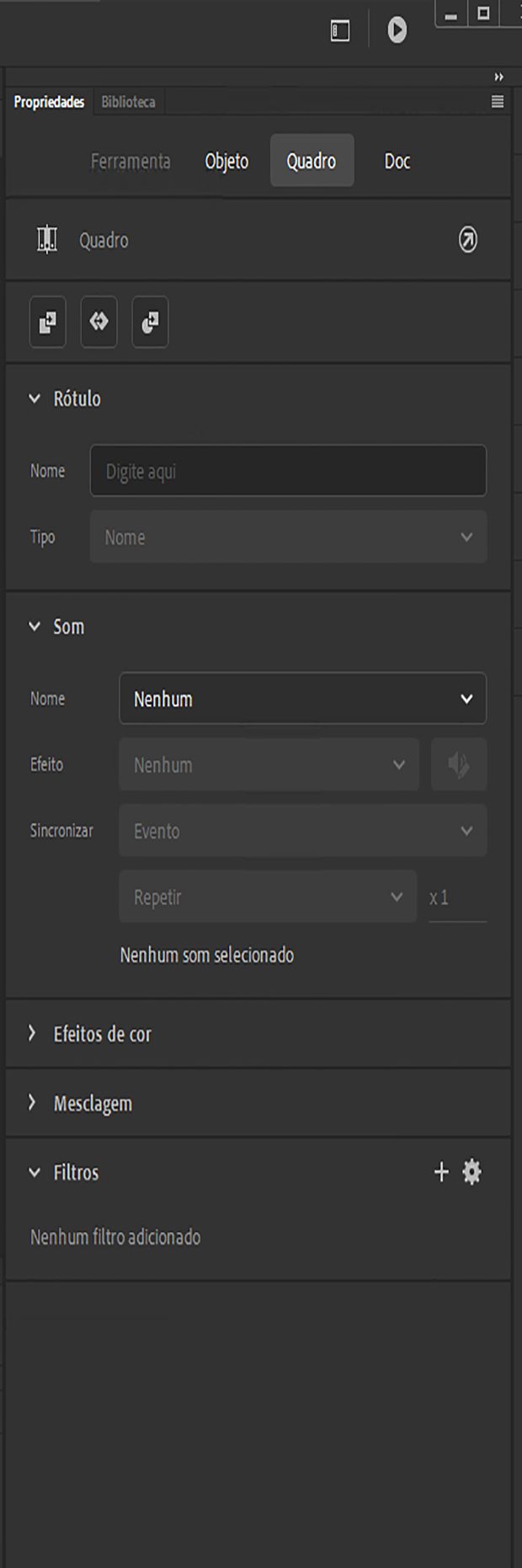Screen dimensions: 522x1568
Task: Collapse the Rótulo section
Action: pos(35,399)
